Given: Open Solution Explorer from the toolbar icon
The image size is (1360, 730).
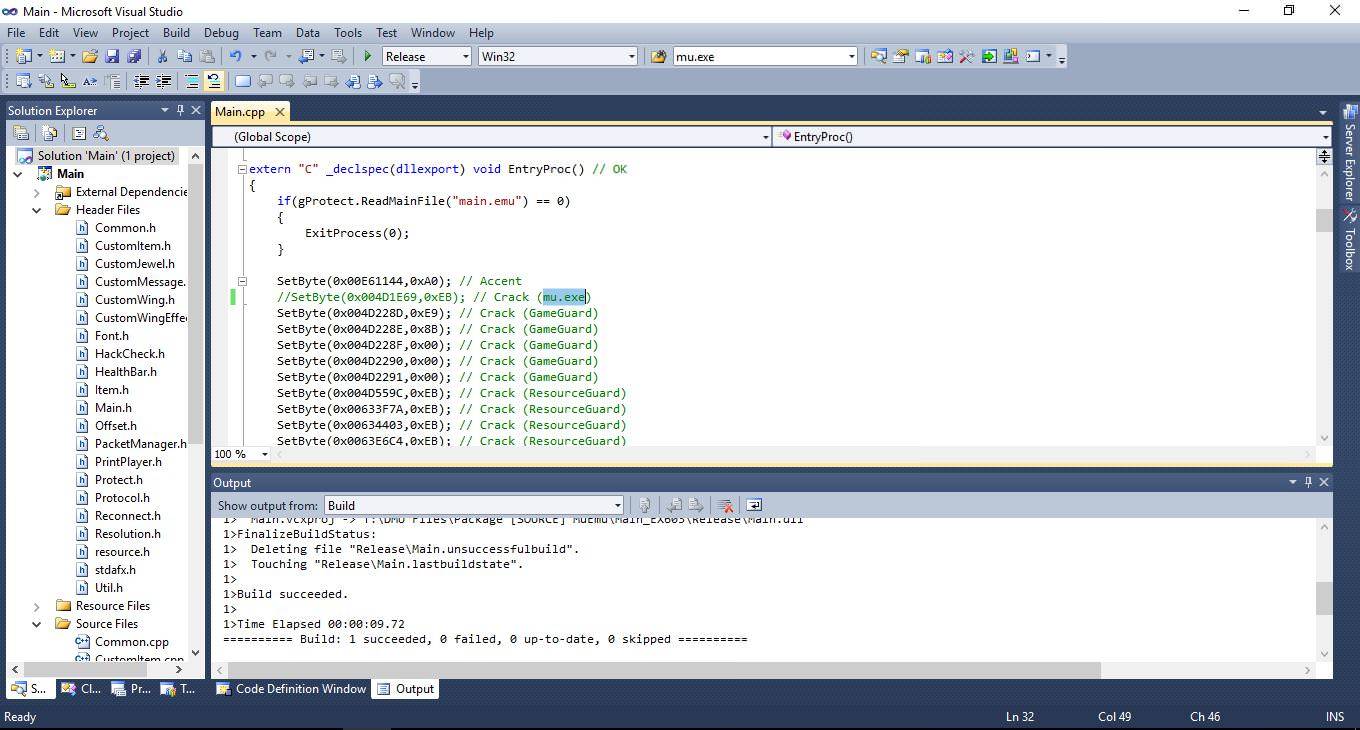Looking at the screenshot, I should [x=878, y=57].
